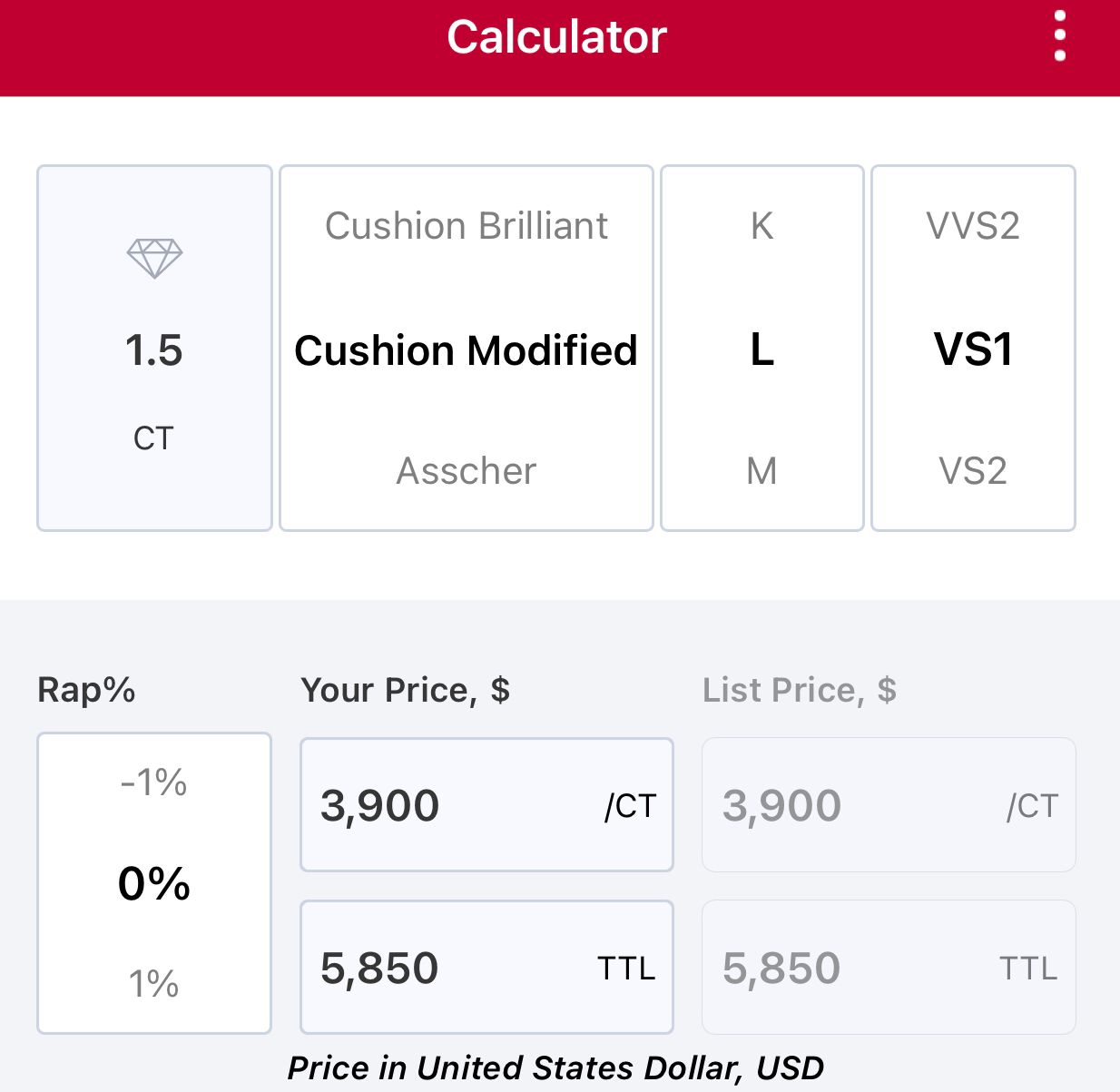Edit Your Price per carat field
1120x1092 pixels.
click(x=486, y=805)
